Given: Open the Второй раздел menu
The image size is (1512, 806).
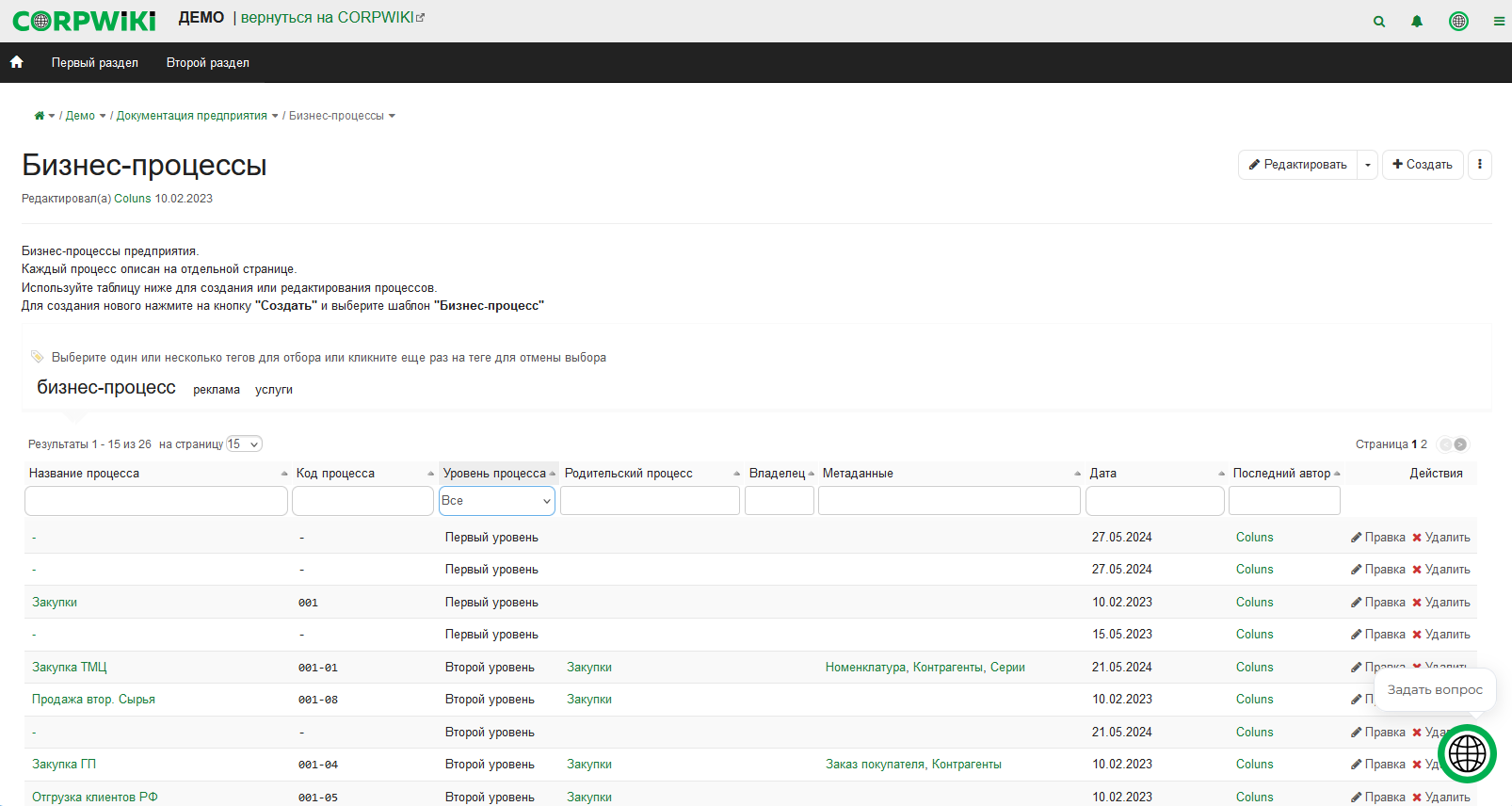Looking at the screenshot, I should (208, 62).
